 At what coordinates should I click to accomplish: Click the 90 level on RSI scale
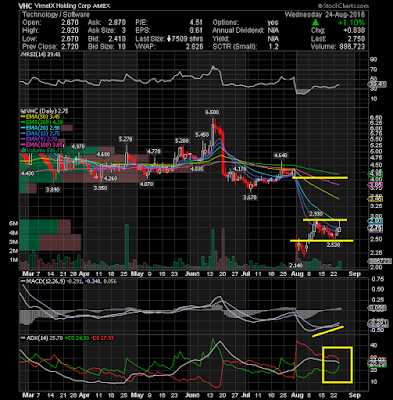pyautogui.click(x=373, y=60)
